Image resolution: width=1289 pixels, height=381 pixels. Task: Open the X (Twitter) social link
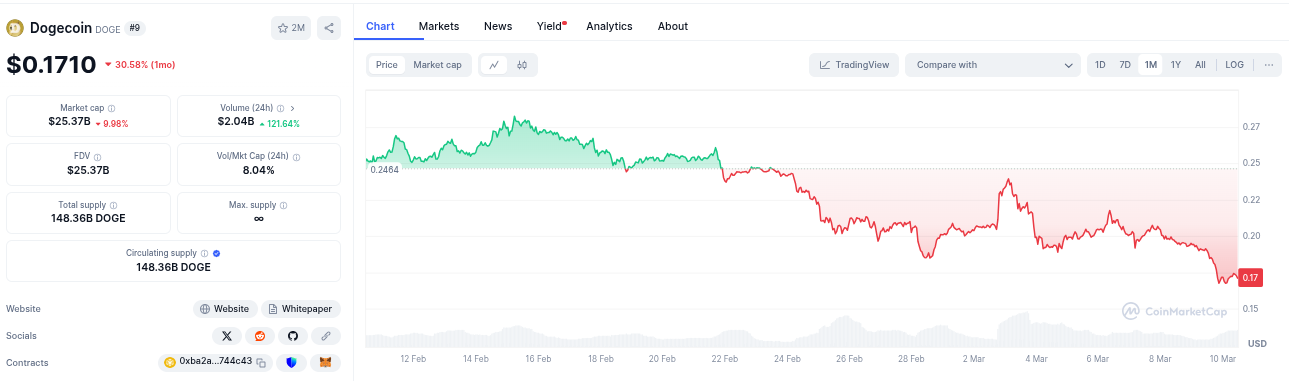click(227, 336)
